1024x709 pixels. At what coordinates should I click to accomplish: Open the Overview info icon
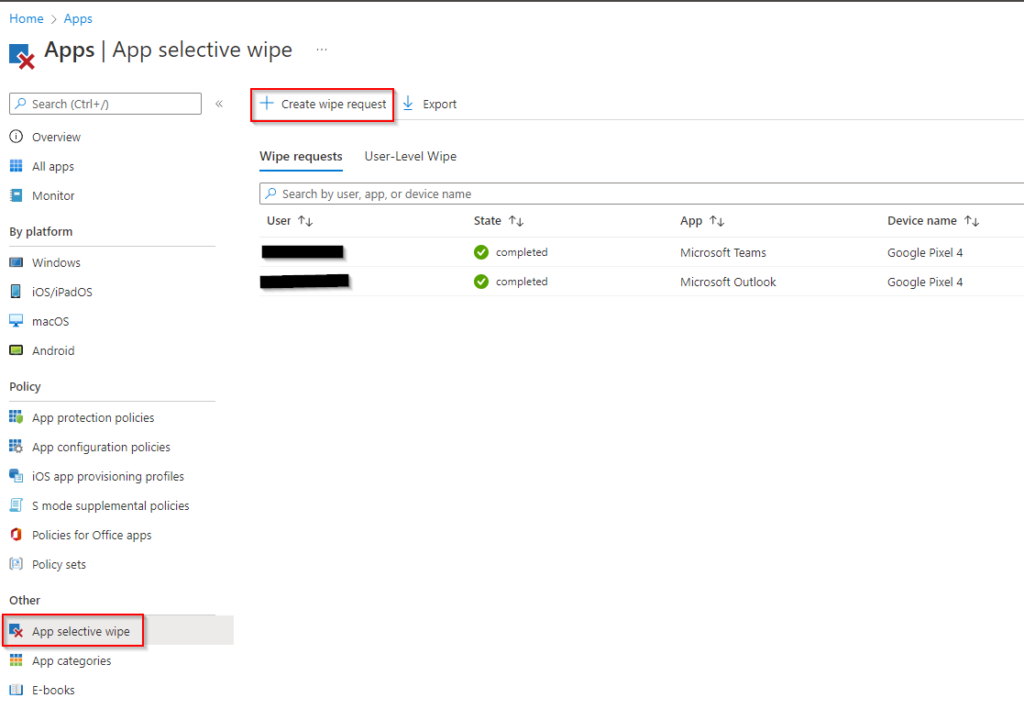(x=16, y=137)
